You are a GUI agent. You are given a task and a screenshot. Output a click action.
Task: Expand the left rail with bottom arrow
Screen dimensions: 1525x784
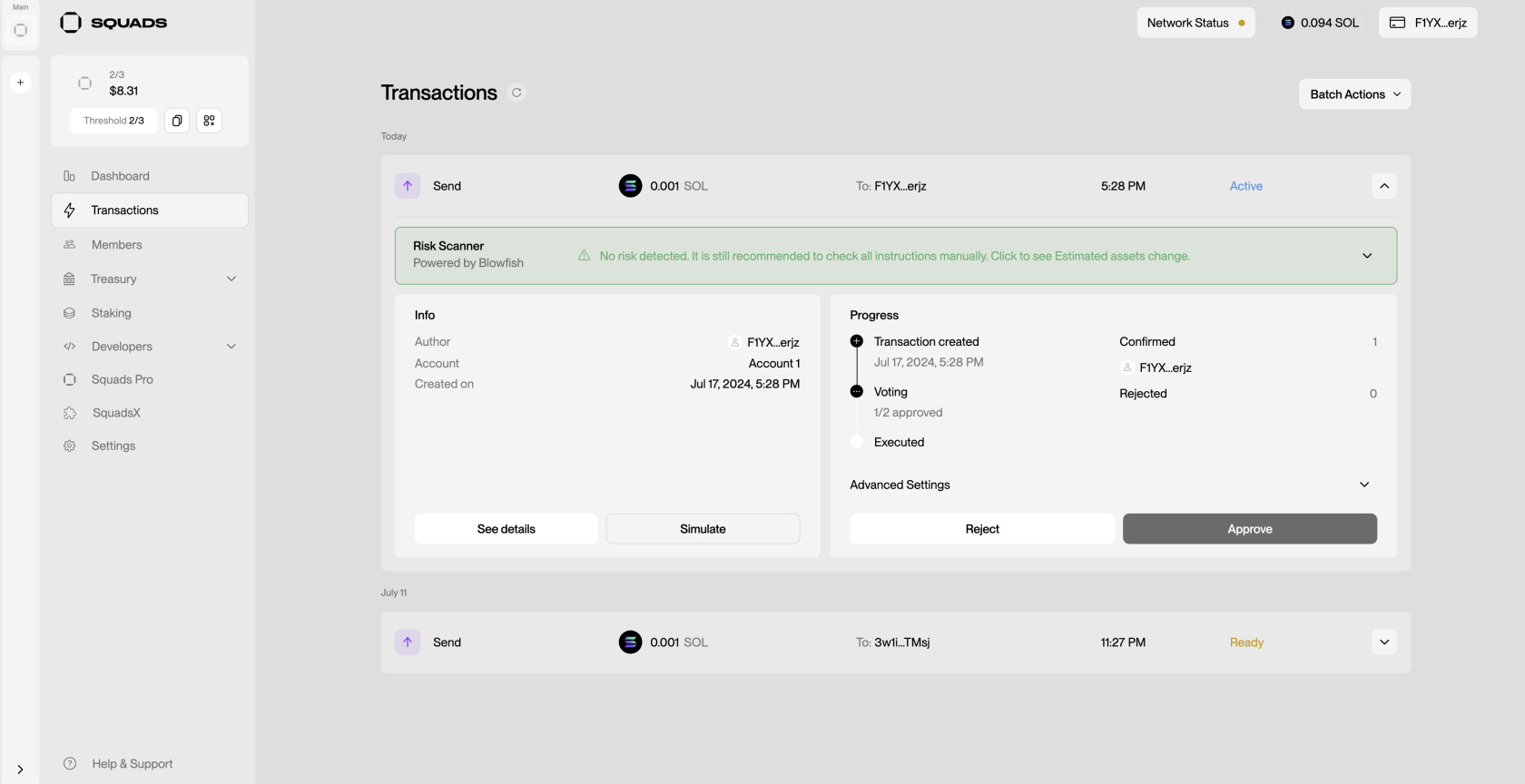[20, 769]
